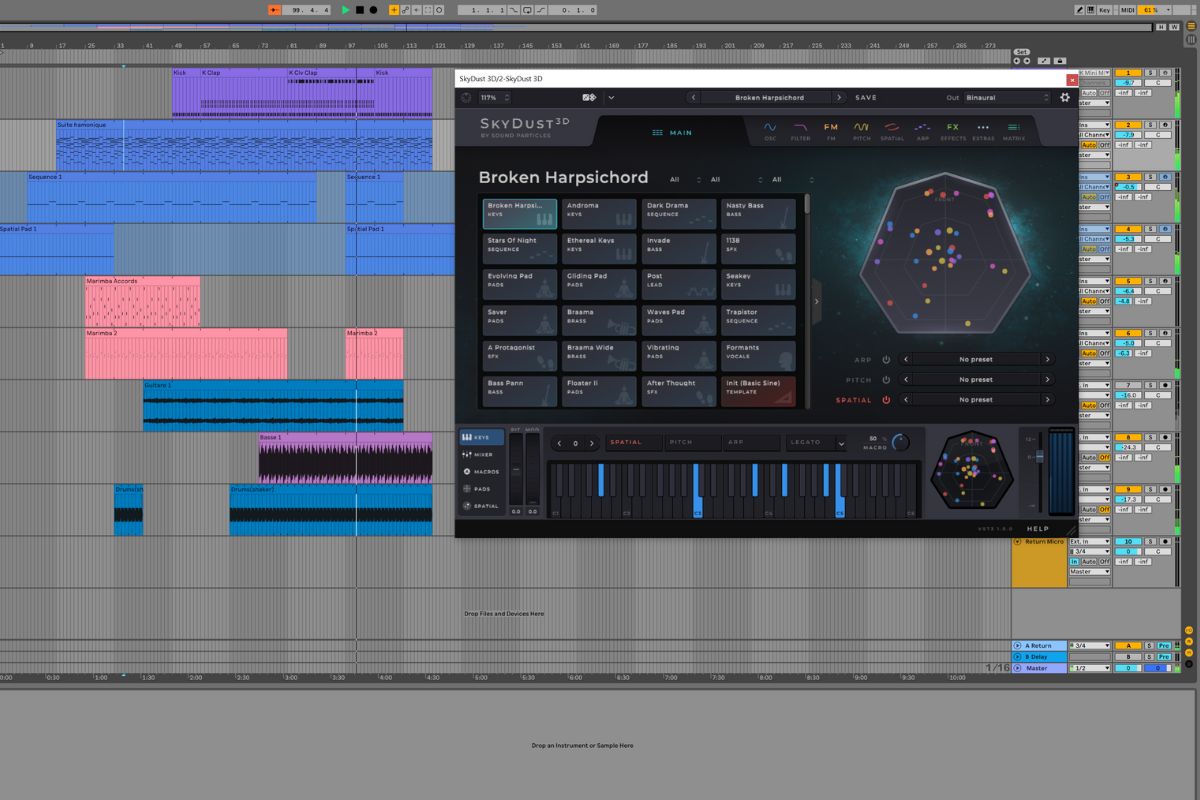Select PITCH keyboard mode tab

692,442
